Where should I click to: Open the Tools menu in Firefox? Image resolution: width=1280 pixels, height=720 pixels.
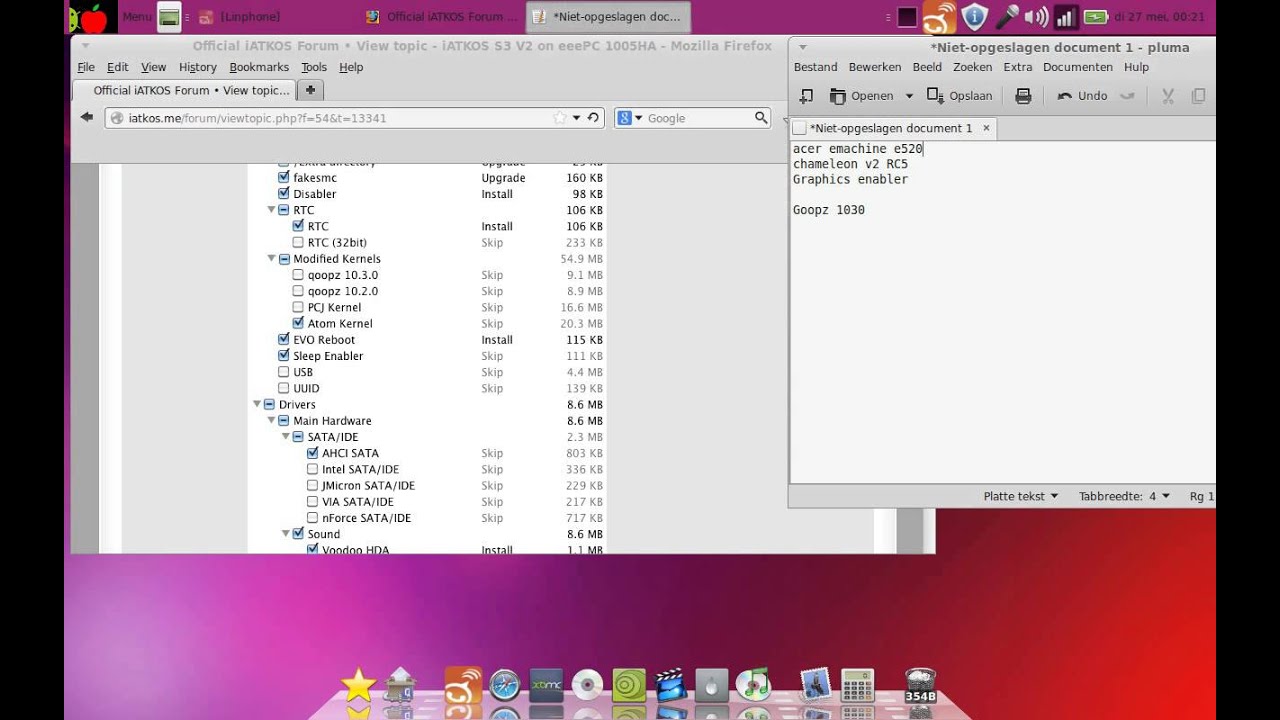pyautogui.click(x=314, y=67)
